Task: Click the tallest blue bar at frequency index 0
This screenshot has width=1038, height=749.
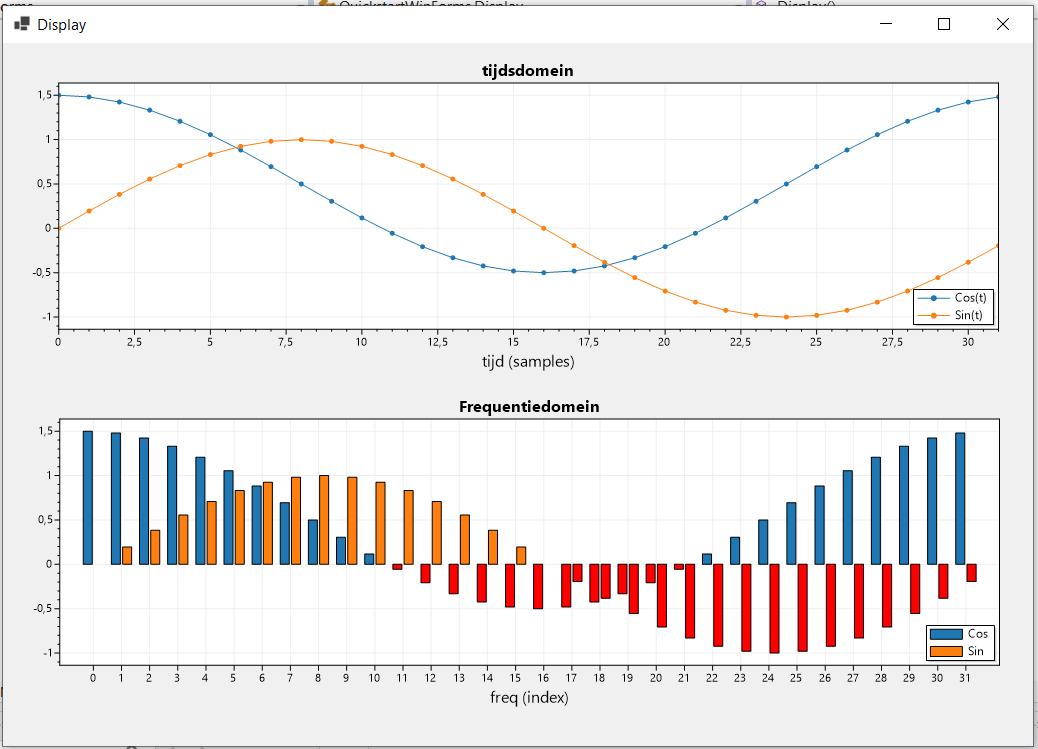Action: [85, 495]
